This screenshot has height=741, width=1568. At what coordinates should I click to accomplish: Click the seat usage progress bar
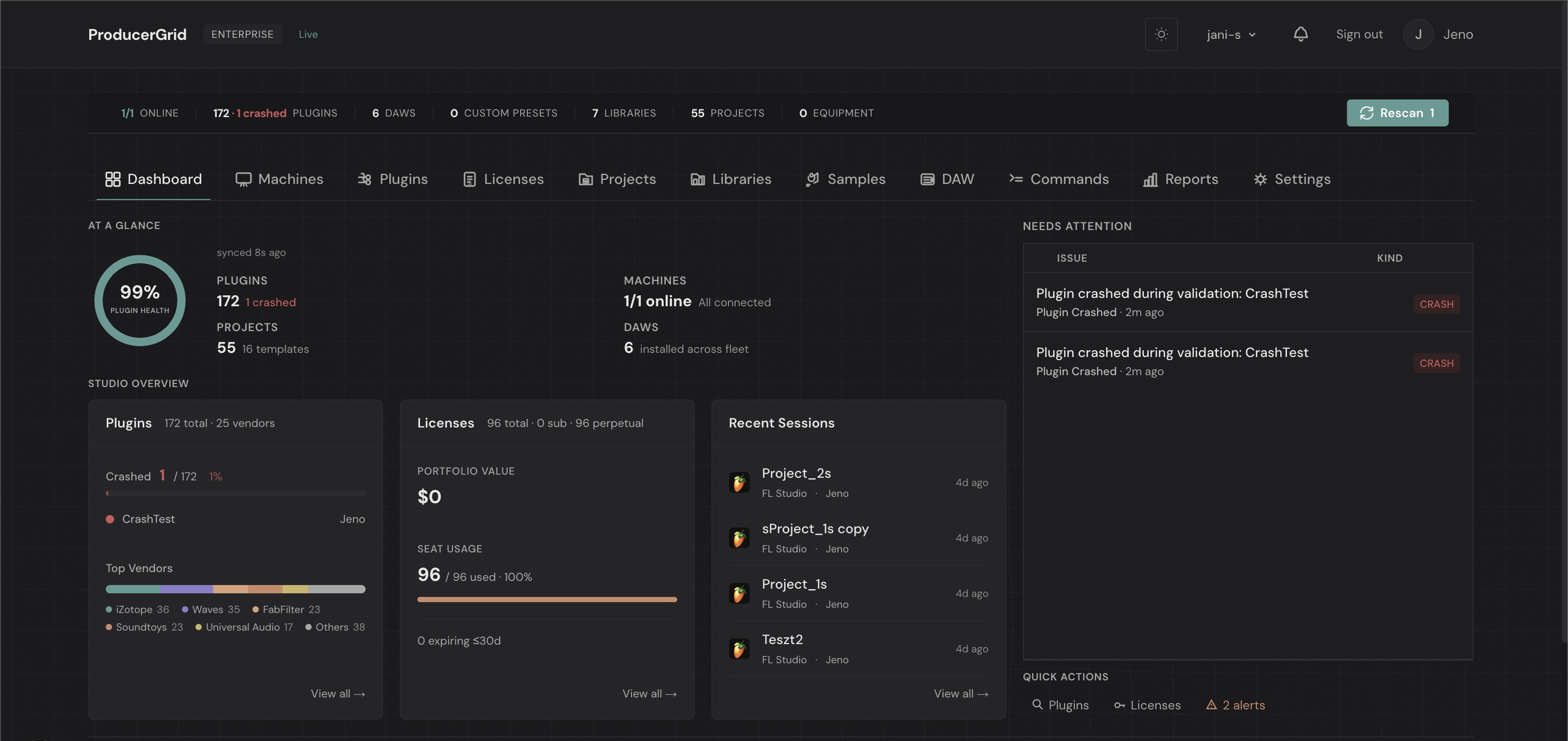pyautogui.click(x=547, y=599)
